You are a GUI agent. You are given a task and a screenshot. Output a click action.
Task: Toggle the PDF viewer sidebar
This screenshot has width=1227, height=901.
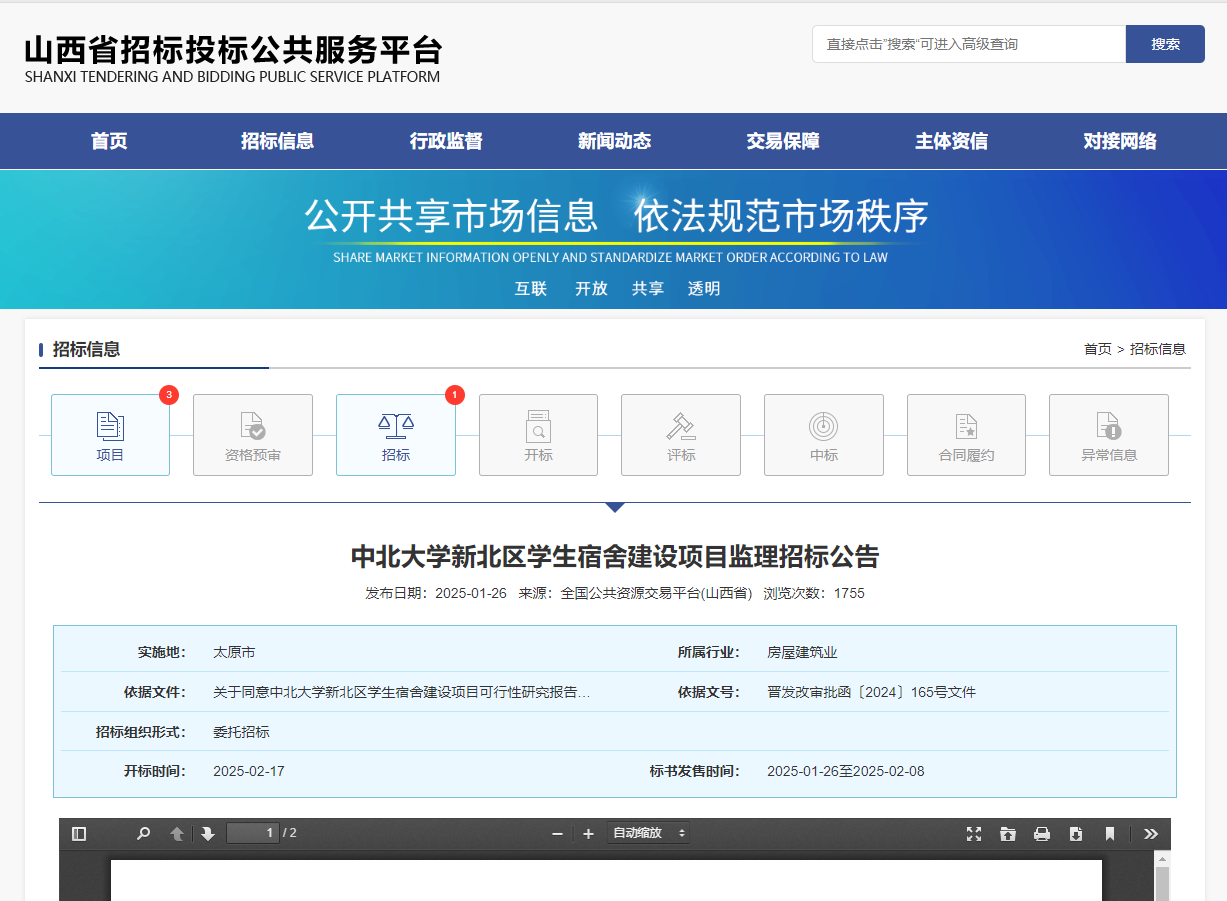pyautogui.click(x=80, y=833)
